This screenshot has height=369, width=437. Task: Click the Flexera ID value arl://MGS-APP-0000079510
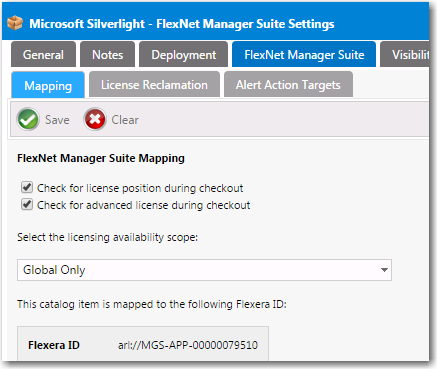(x=188, y=345)
